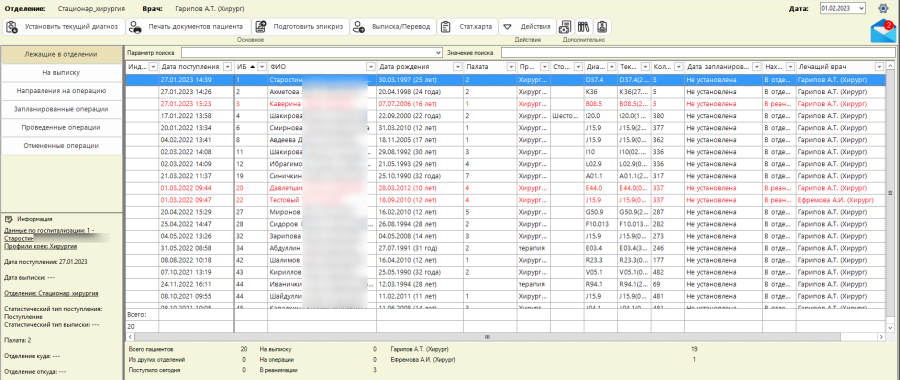Click 'Информация' panel header icon

pos(9,219)
